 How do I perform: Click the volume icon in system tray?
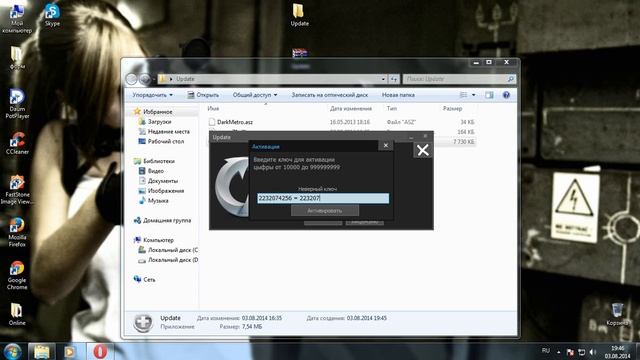pyautogui.click(x=593, y=352)
